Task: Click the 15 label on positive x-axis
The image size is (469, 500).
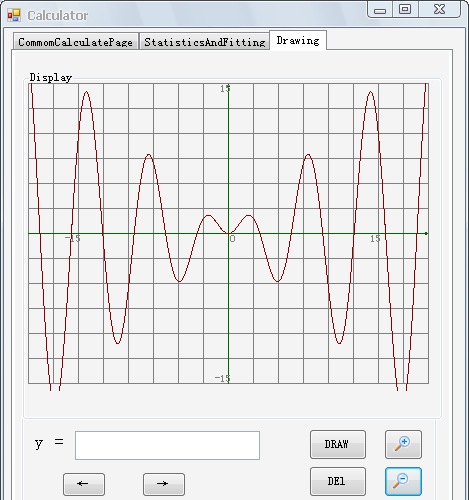Action: pyautogui.click(x=375, y=239)
